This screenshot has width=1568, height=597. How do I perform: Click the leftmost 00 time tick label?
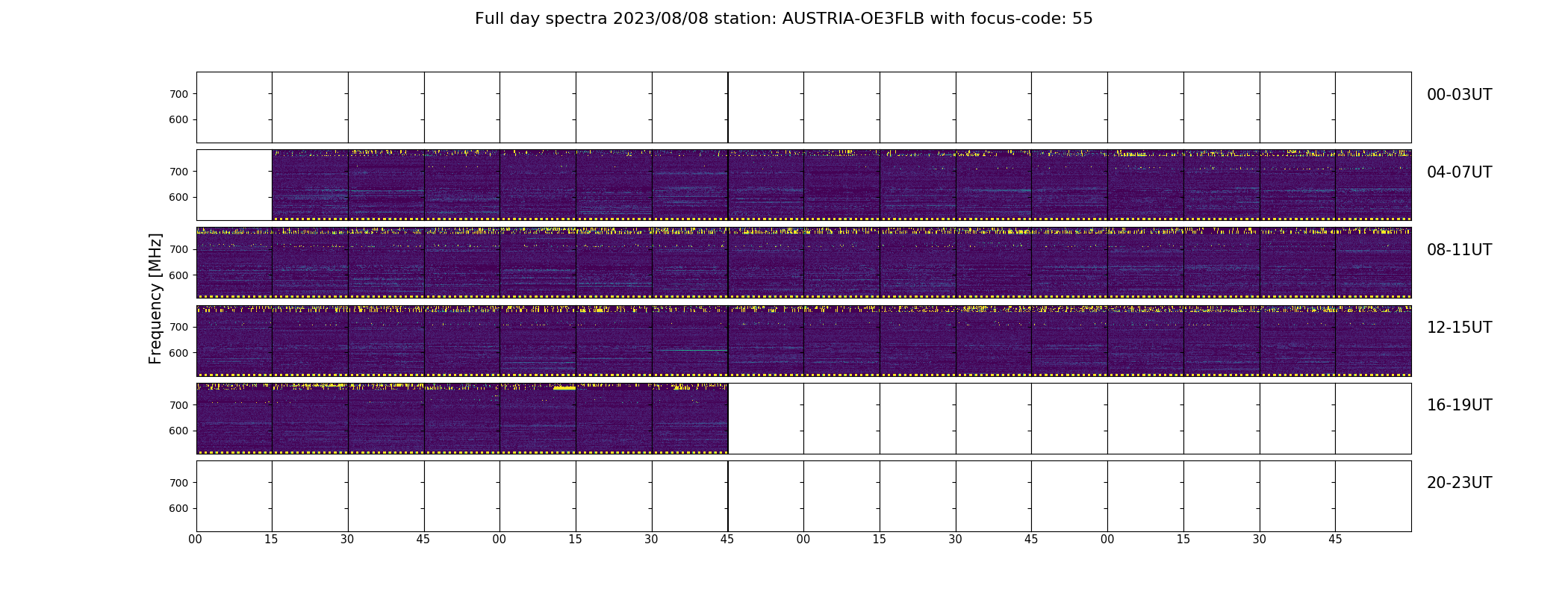[x=196, y=540]
